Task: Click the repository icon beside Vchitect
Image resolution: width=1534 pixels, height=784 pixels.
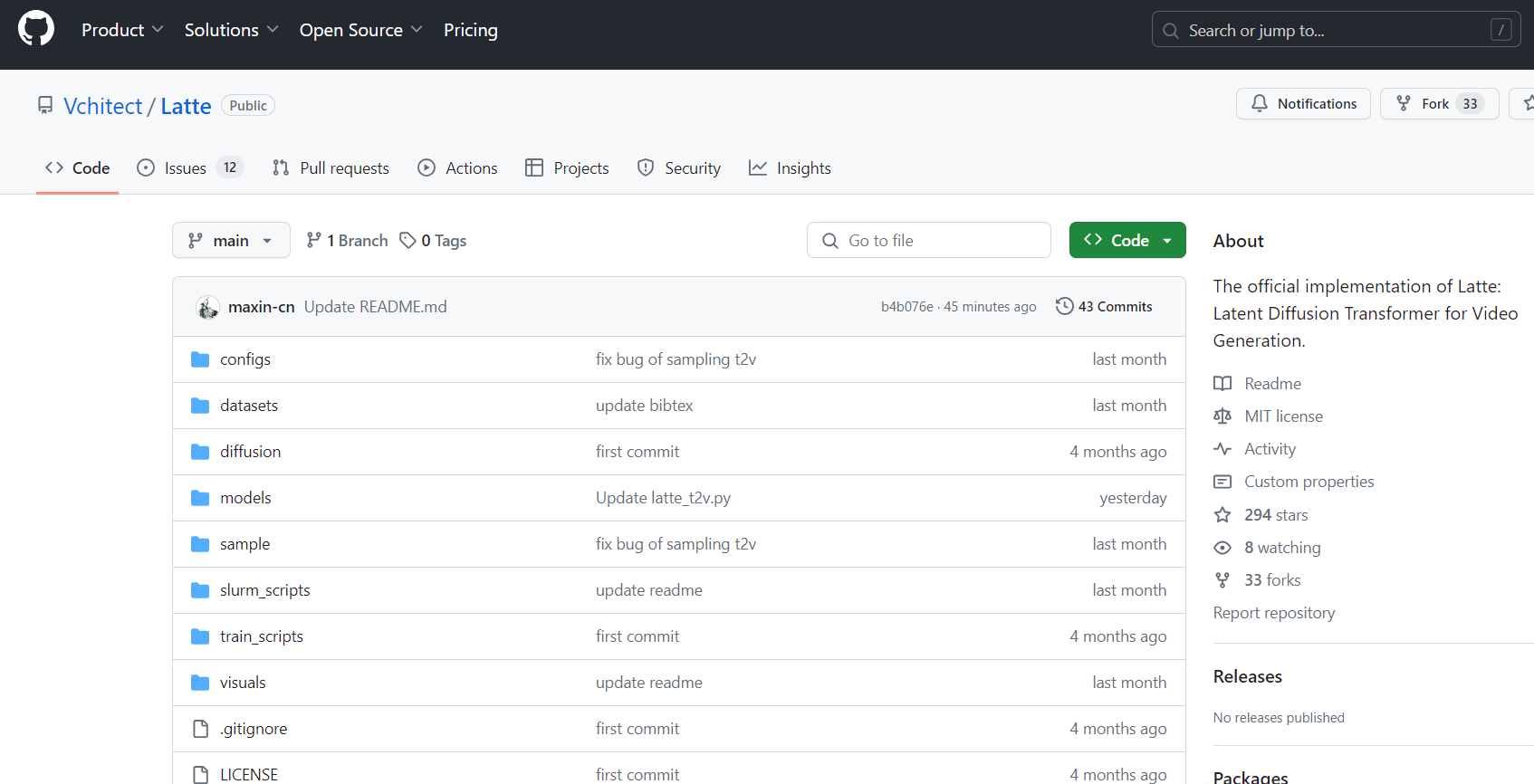Action: (45, 105)
